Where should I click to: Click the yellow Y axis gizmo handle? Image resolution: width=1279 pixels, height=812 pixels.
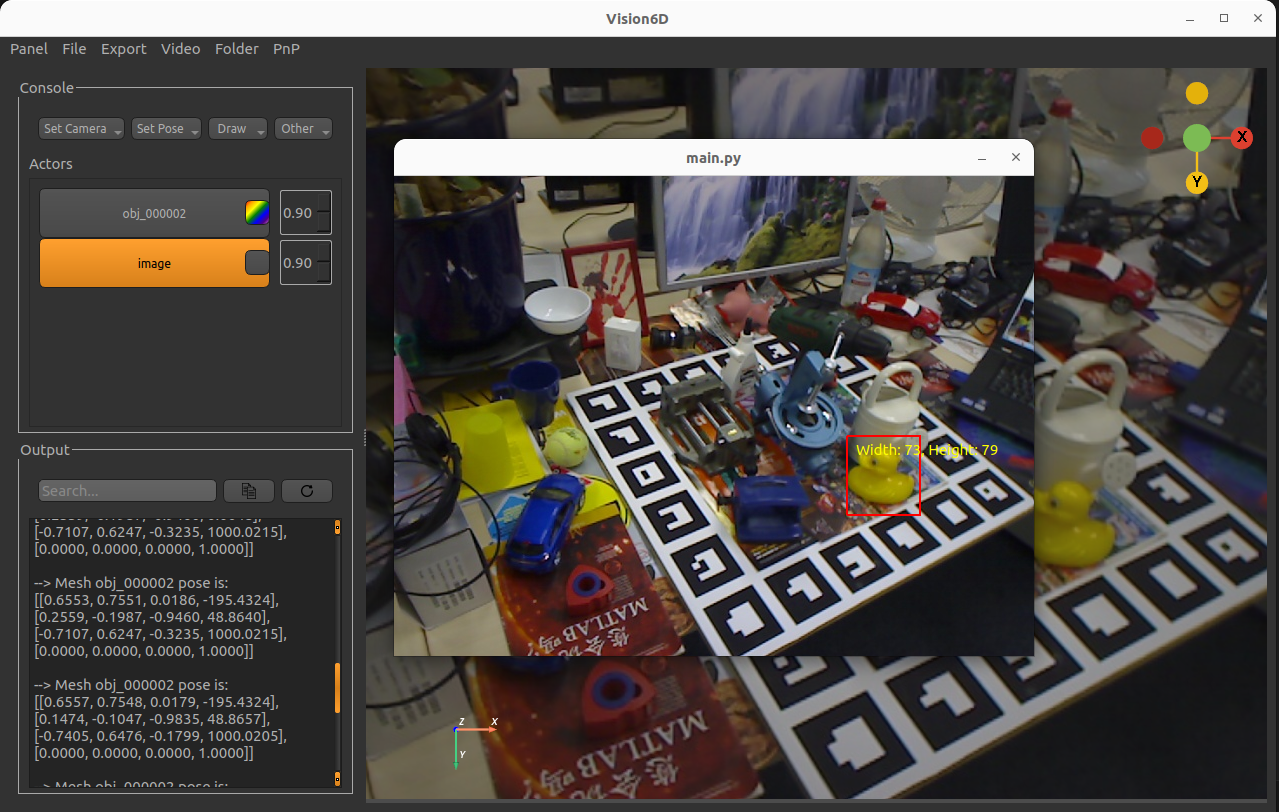pyautogui.click(x=1196, y=182)
